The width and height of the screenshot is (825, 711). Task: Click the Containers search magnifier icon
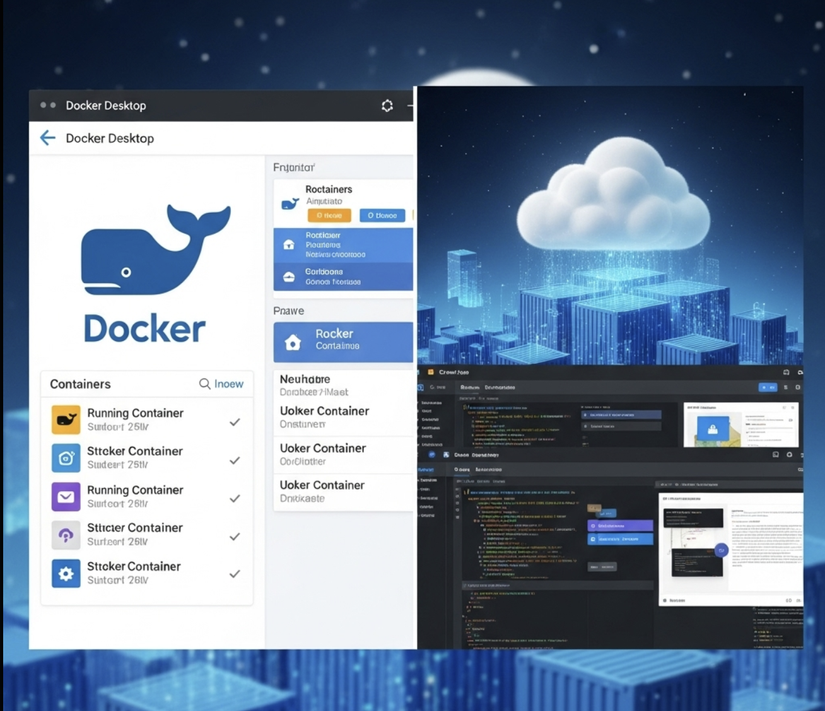tap(205, 384)
